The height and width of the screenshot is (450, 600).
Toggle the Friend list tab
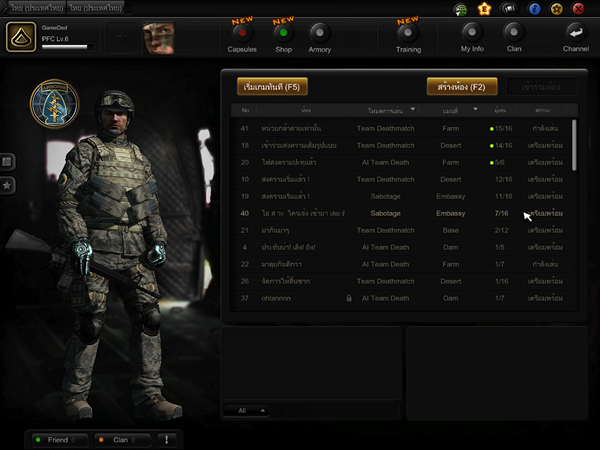(x=60, y=439)
